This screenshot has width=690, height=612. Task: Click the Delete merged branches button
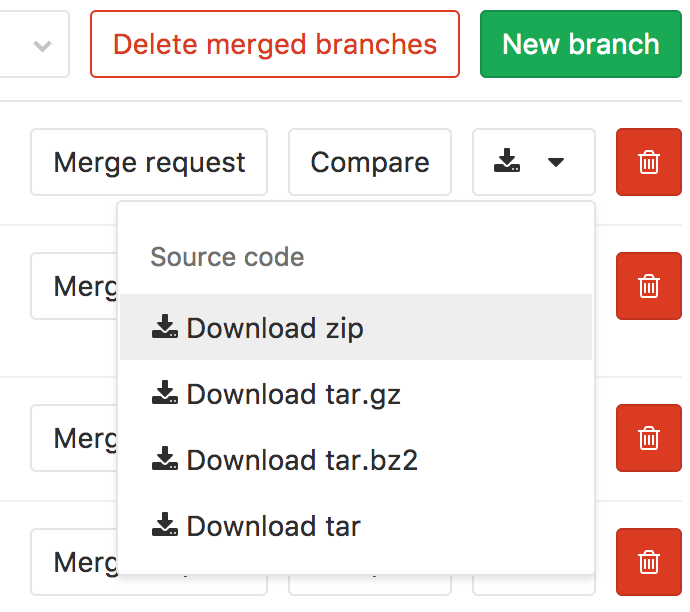pyautogui.click(x=275, y=44)
